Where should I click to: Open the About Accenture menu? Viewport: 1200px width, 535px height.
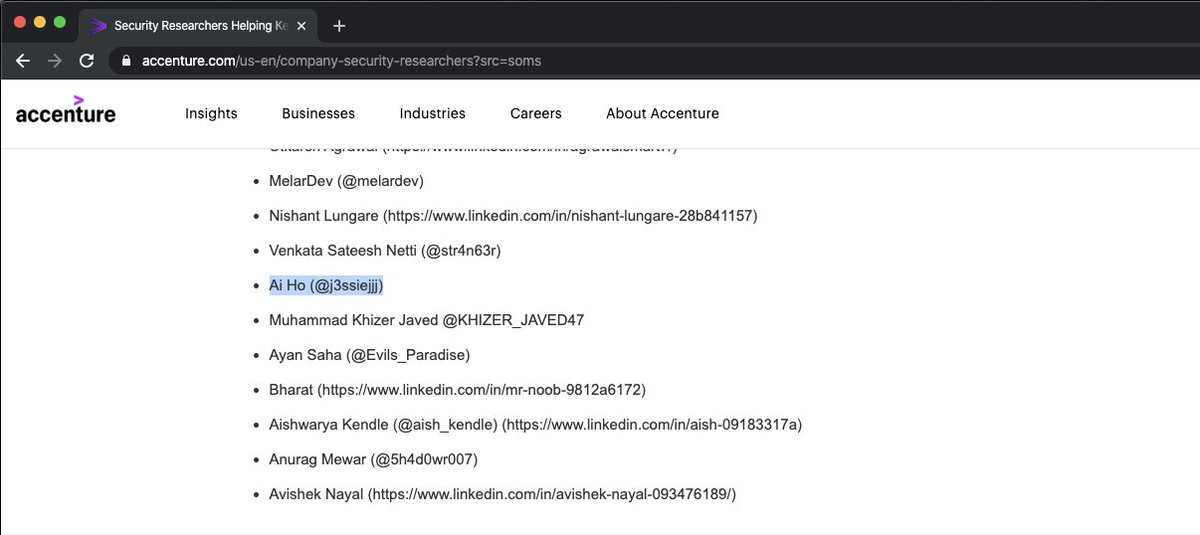click(662, 114)
